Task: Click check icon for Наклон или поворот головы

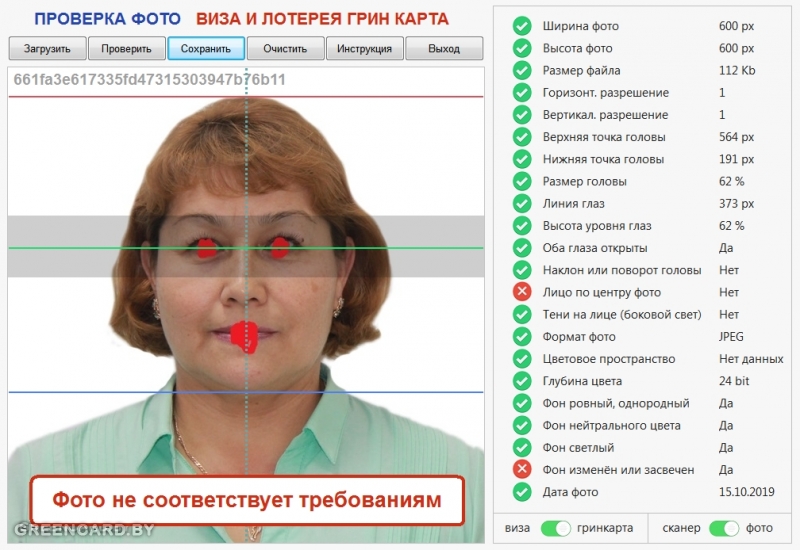Action: click(522, 270)
